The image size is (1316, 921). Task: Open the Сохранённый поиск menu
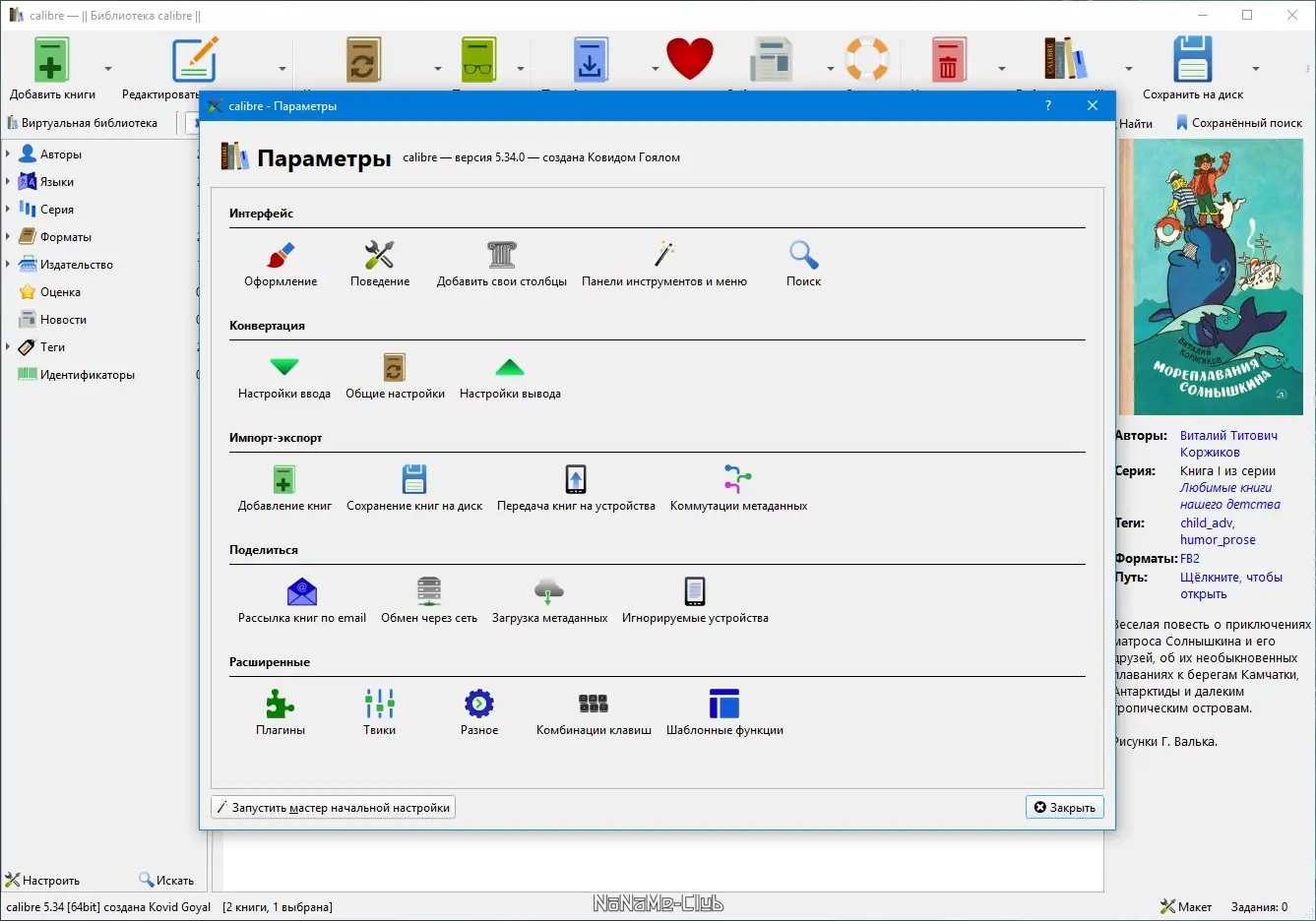pos(1239,123)
